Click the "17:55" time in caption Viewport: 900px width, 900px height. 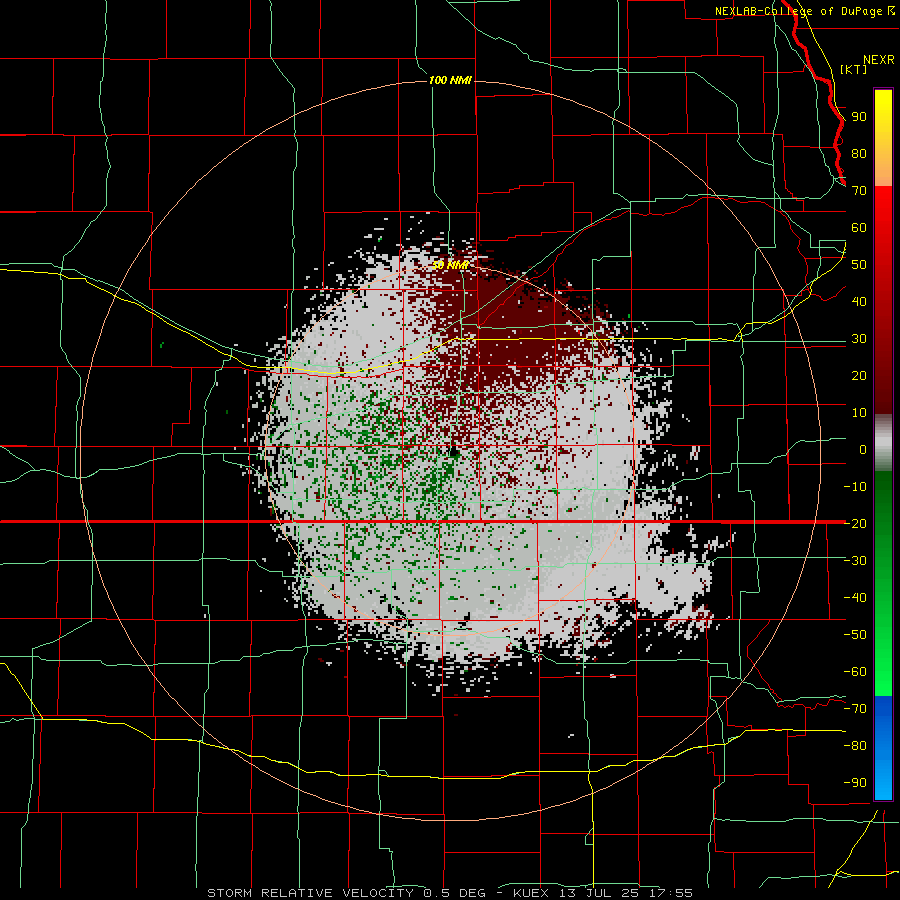click(672, 893)
